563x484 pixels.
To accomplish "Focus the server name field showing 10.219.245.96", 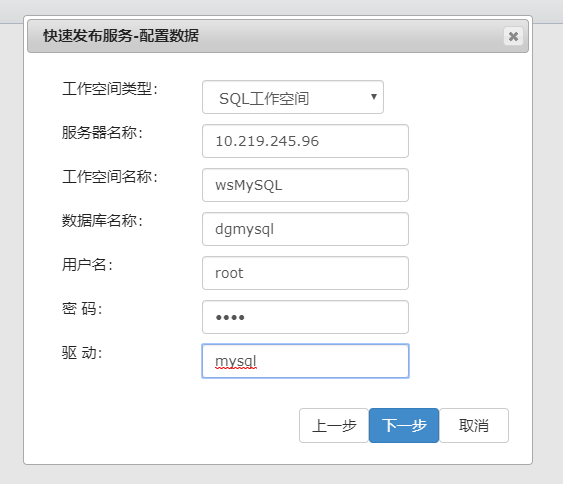I will coord(306,141).
